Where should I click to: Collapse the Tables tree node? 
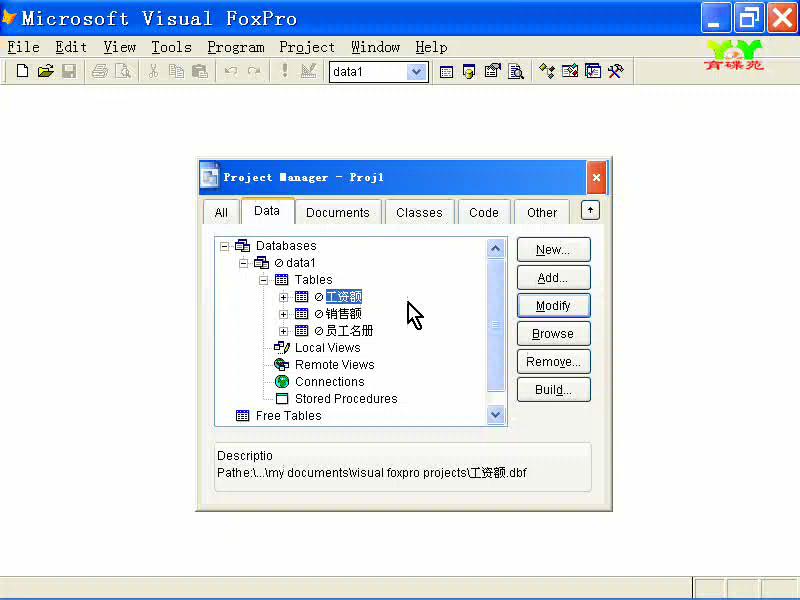point(263,280)
